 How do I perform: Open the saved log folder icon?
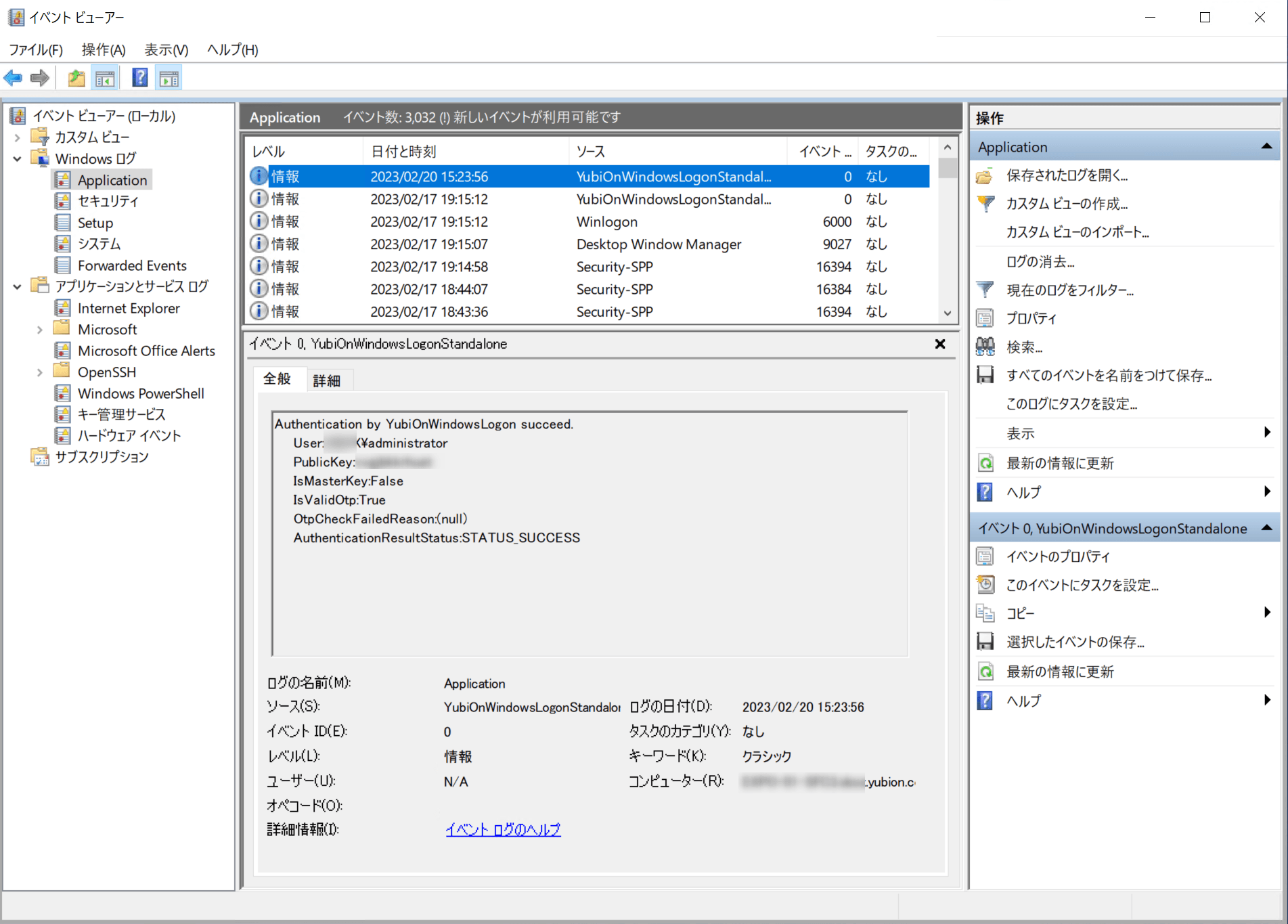click(985, 176)
